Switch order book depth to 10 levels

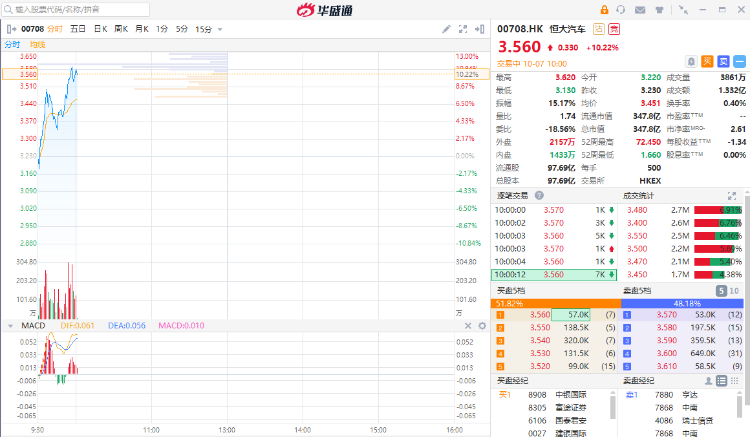(x=736, y=291)
